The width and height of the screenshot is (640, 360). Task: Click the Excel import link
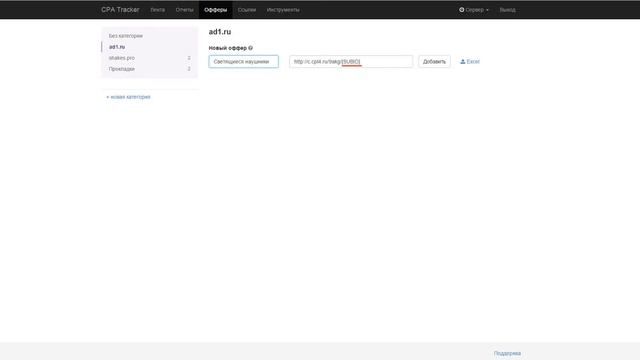coord(470,62)
